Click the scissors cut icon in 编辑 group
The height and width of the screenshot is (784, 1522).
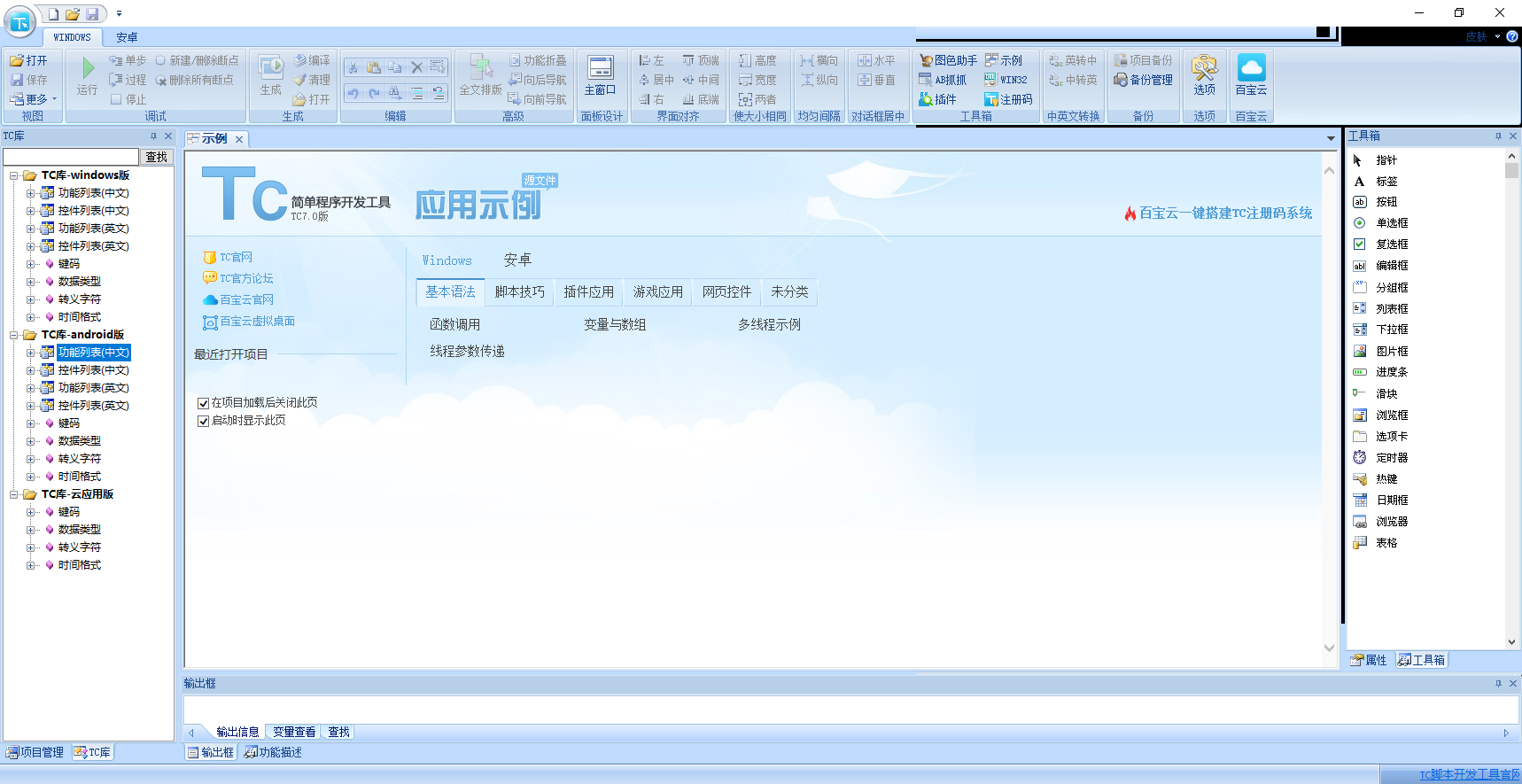353,67
